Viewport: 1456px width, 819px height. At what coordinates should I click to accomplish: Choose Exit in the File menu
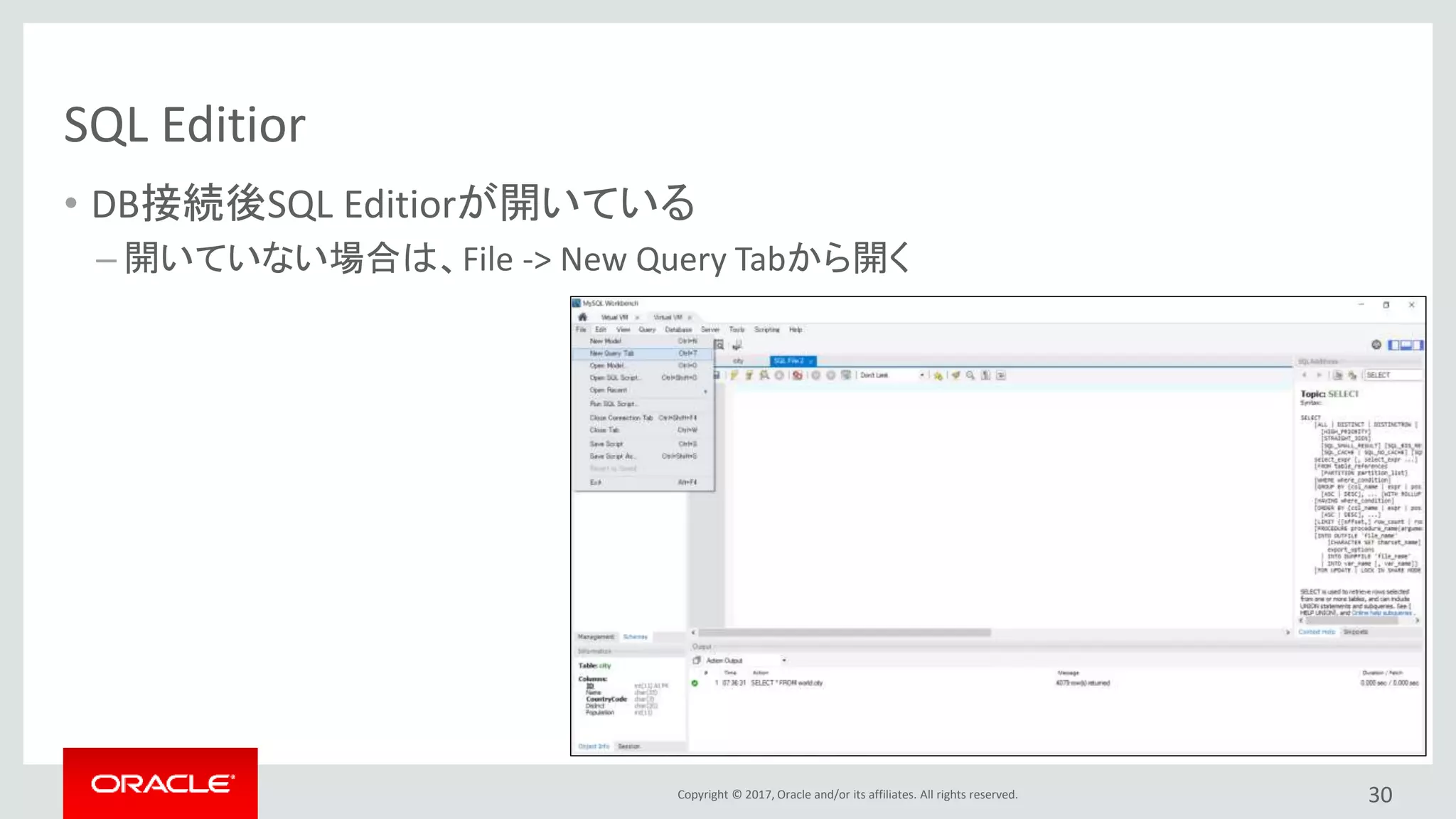coord(643,483)
